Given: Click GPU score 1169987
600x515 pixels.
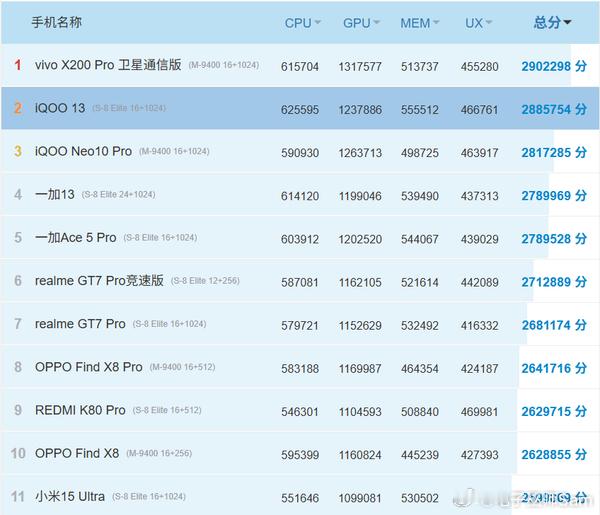Looking at the screenshot, I should point(360,369).
